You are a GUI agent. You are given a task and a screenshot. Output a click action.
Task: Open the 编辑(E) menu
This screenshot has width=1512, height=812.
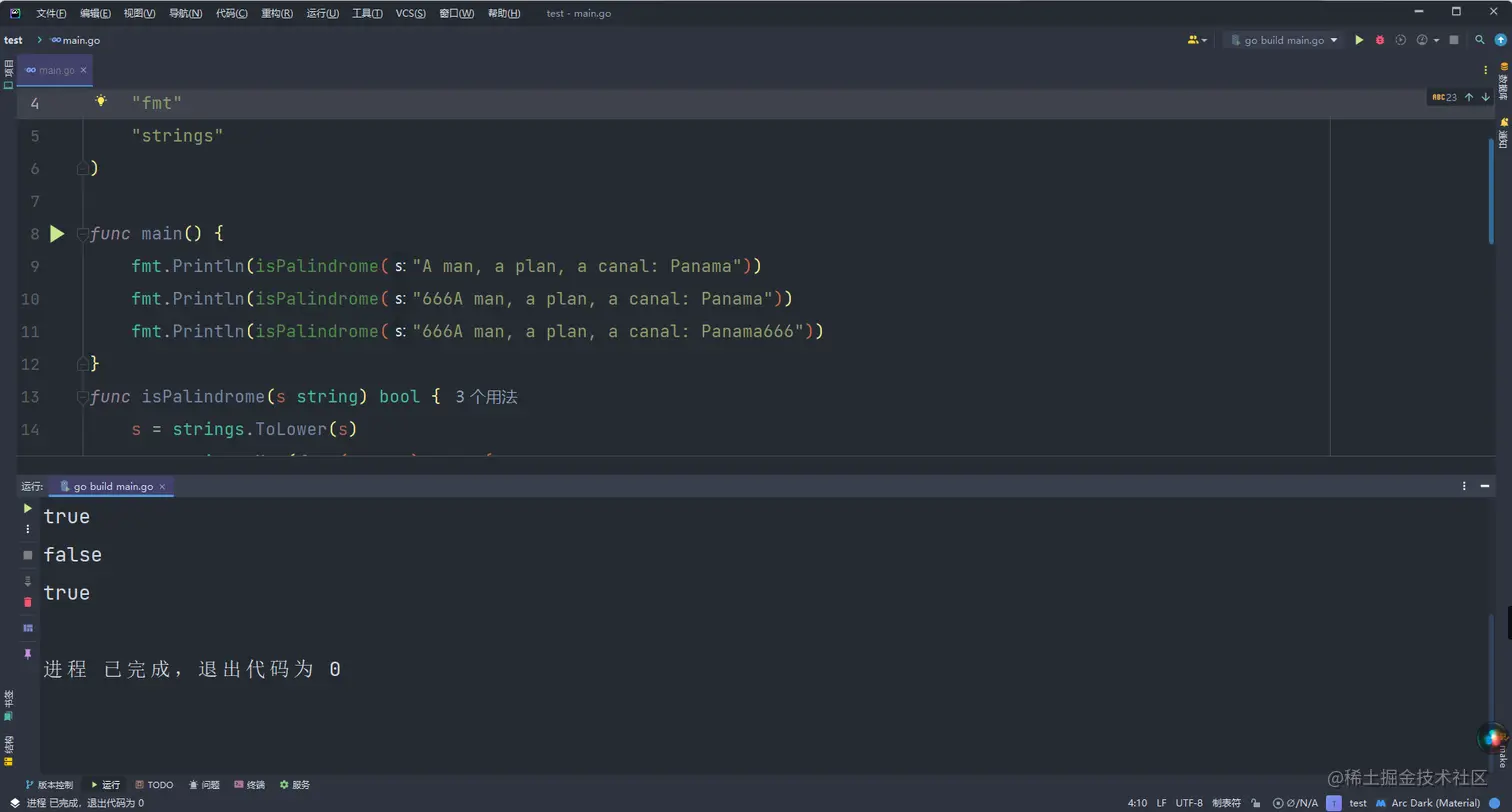pyautogui.click(x=96, y=13)
